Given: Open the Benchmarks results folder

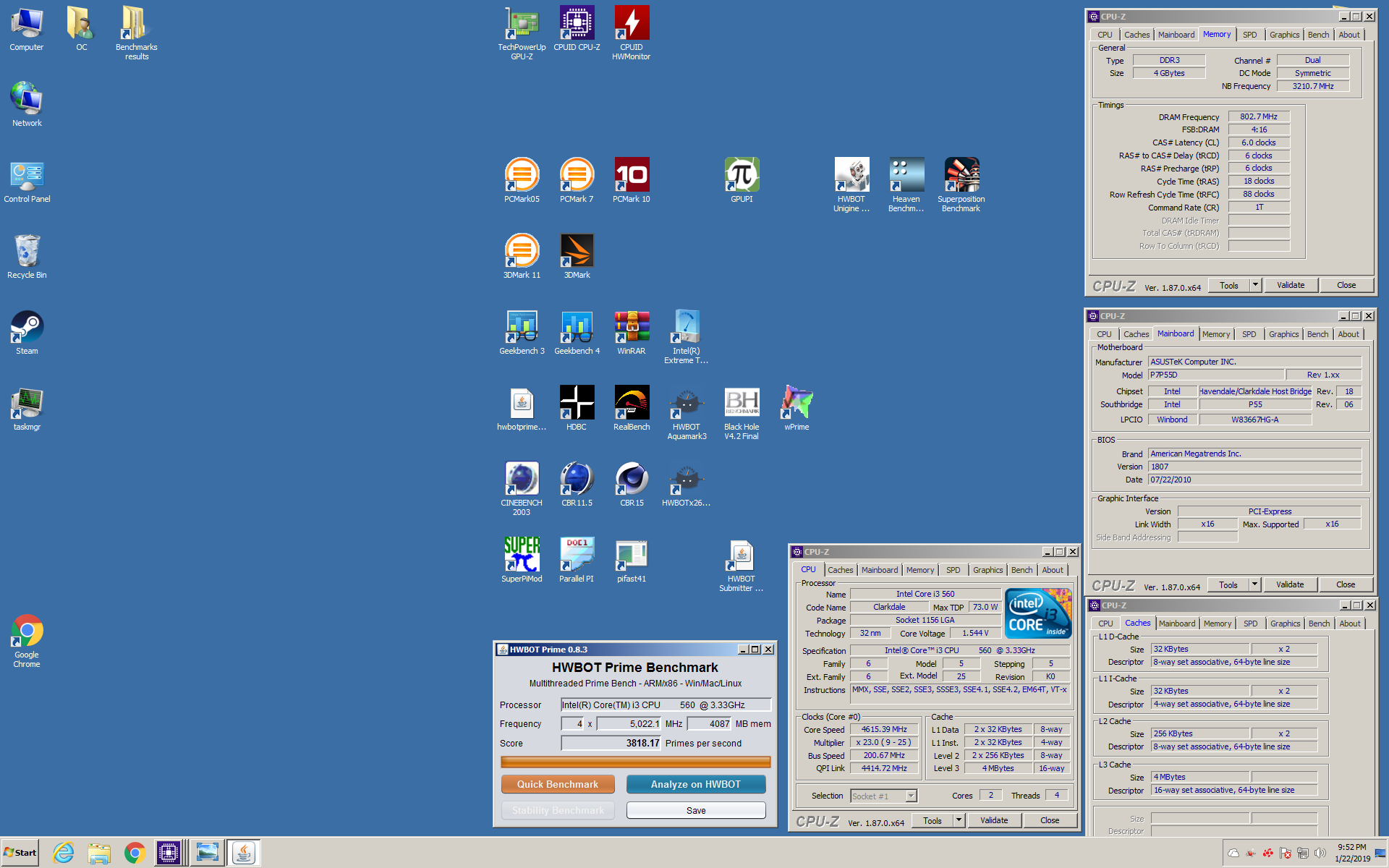Looking at the screenshot, I should [x=137, y=33].
